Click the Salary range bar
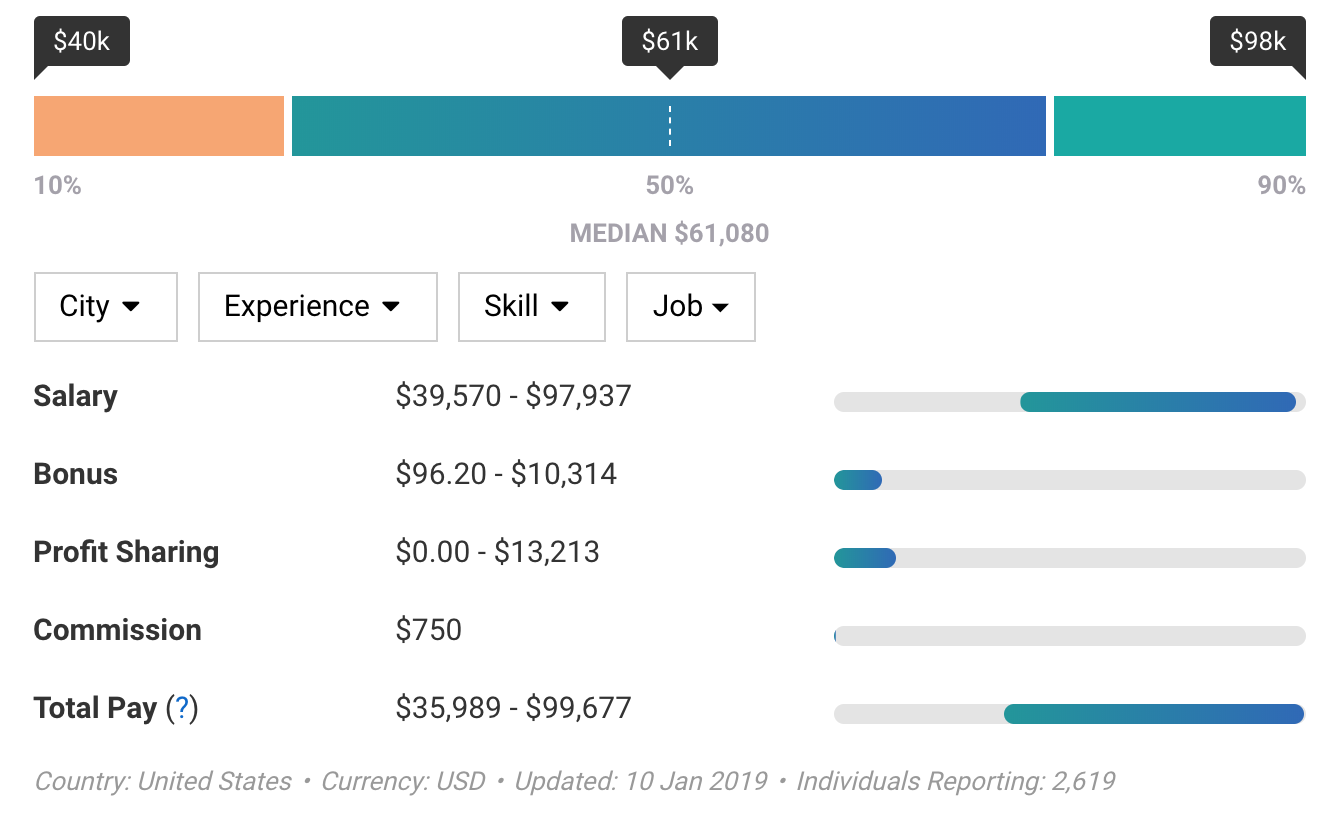 (1157, 402)
